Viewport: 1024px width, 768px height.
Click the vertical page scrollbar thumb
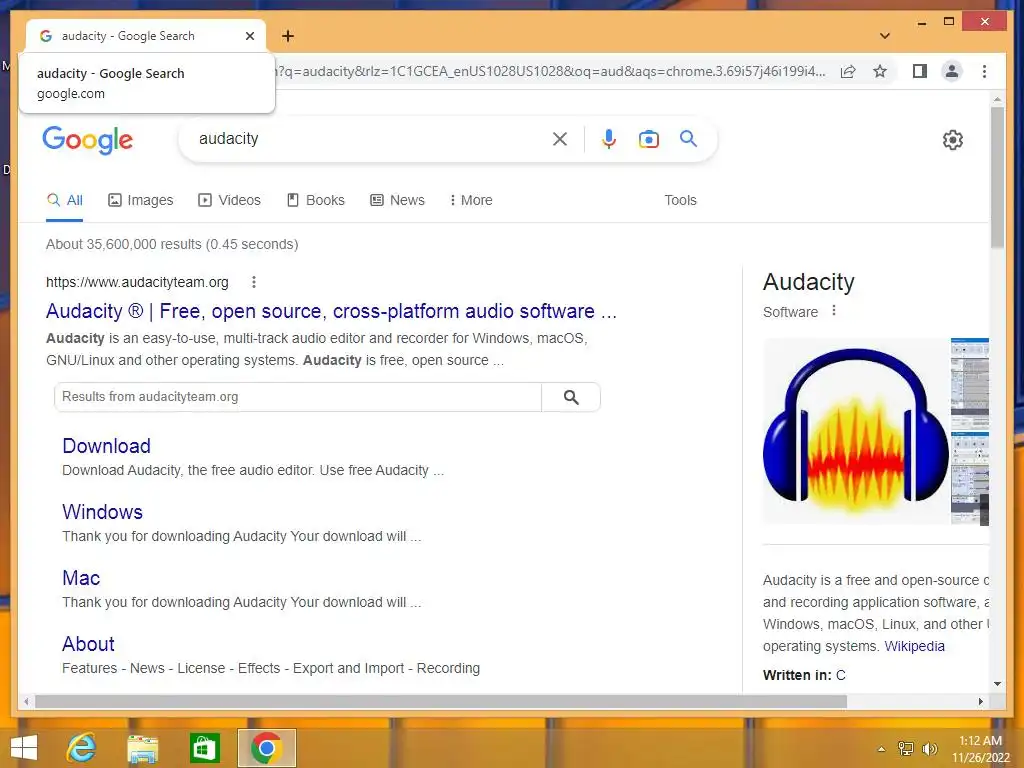(x=997, y=177)
